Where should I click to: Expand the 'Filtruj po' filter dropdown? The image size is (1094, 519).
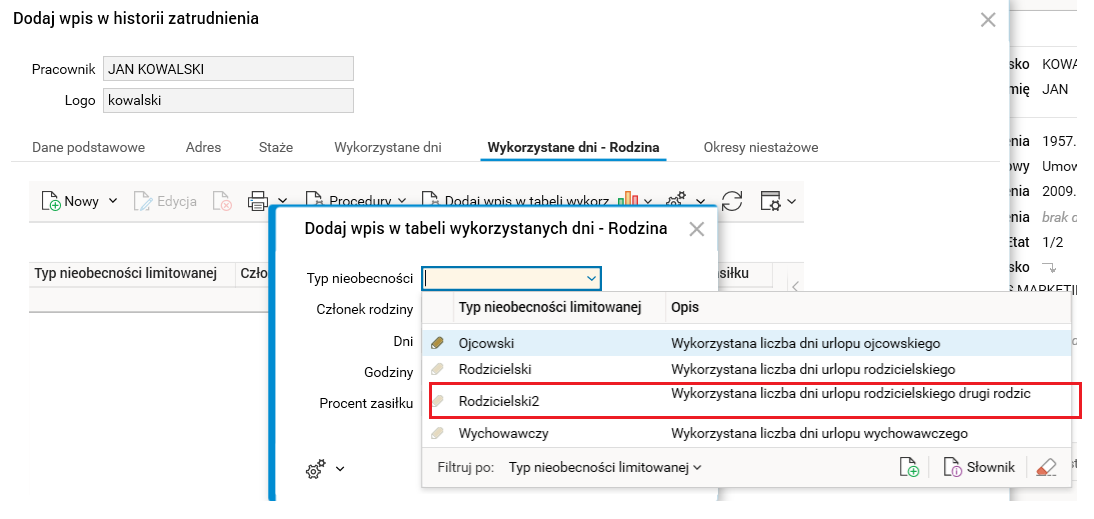pyautogui.click(x=605, y=467)
